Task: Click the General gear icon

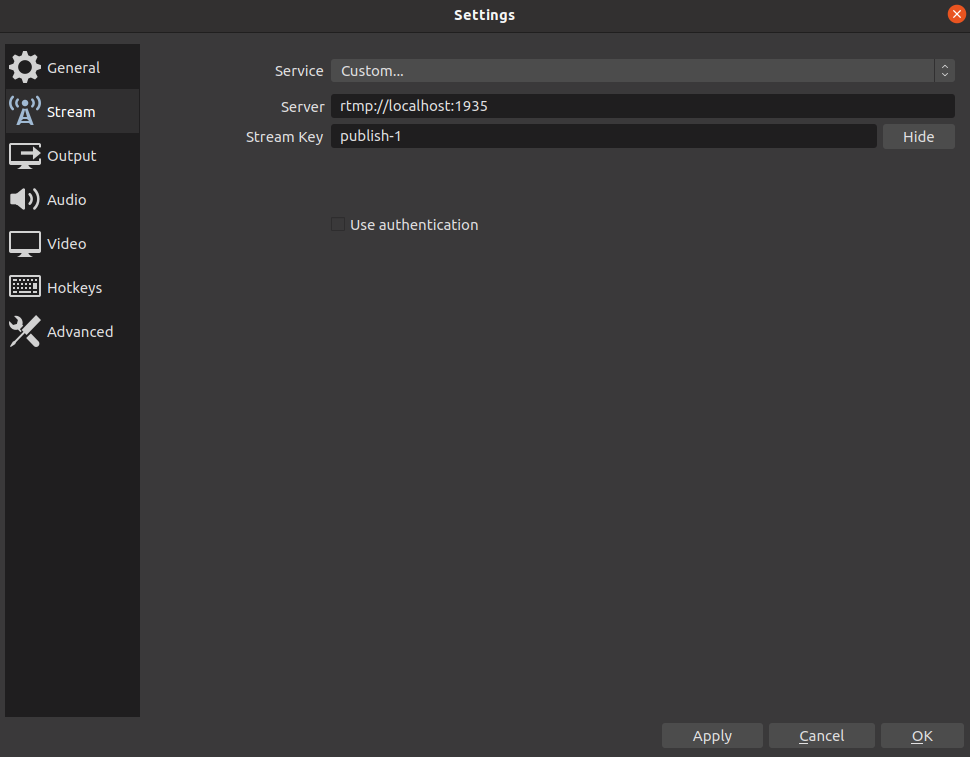Action: pyautogui.click(x=25, y=67)
